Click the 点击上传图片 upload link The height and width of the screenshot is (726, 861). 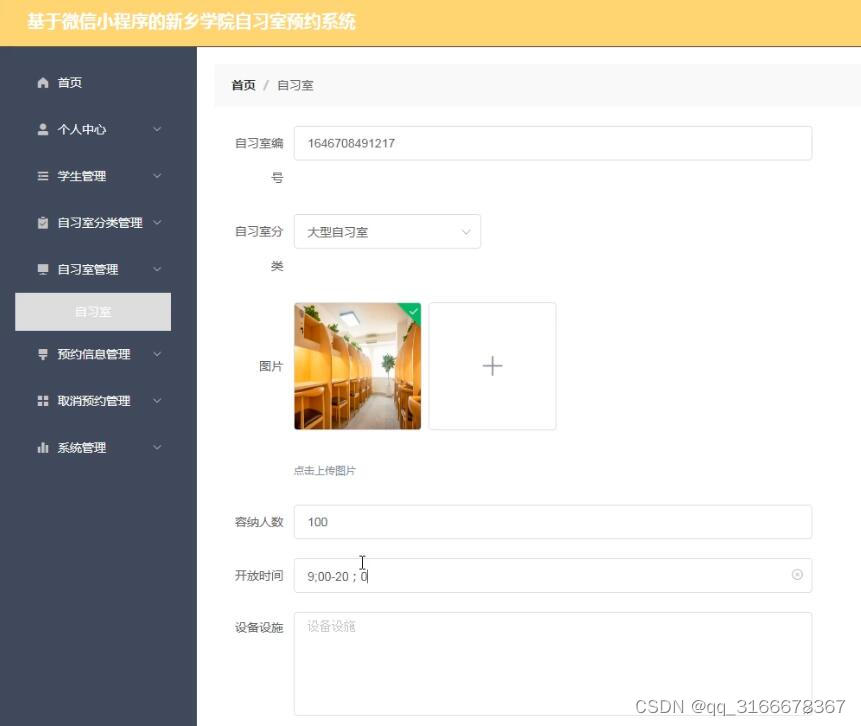tap(324, 470)
